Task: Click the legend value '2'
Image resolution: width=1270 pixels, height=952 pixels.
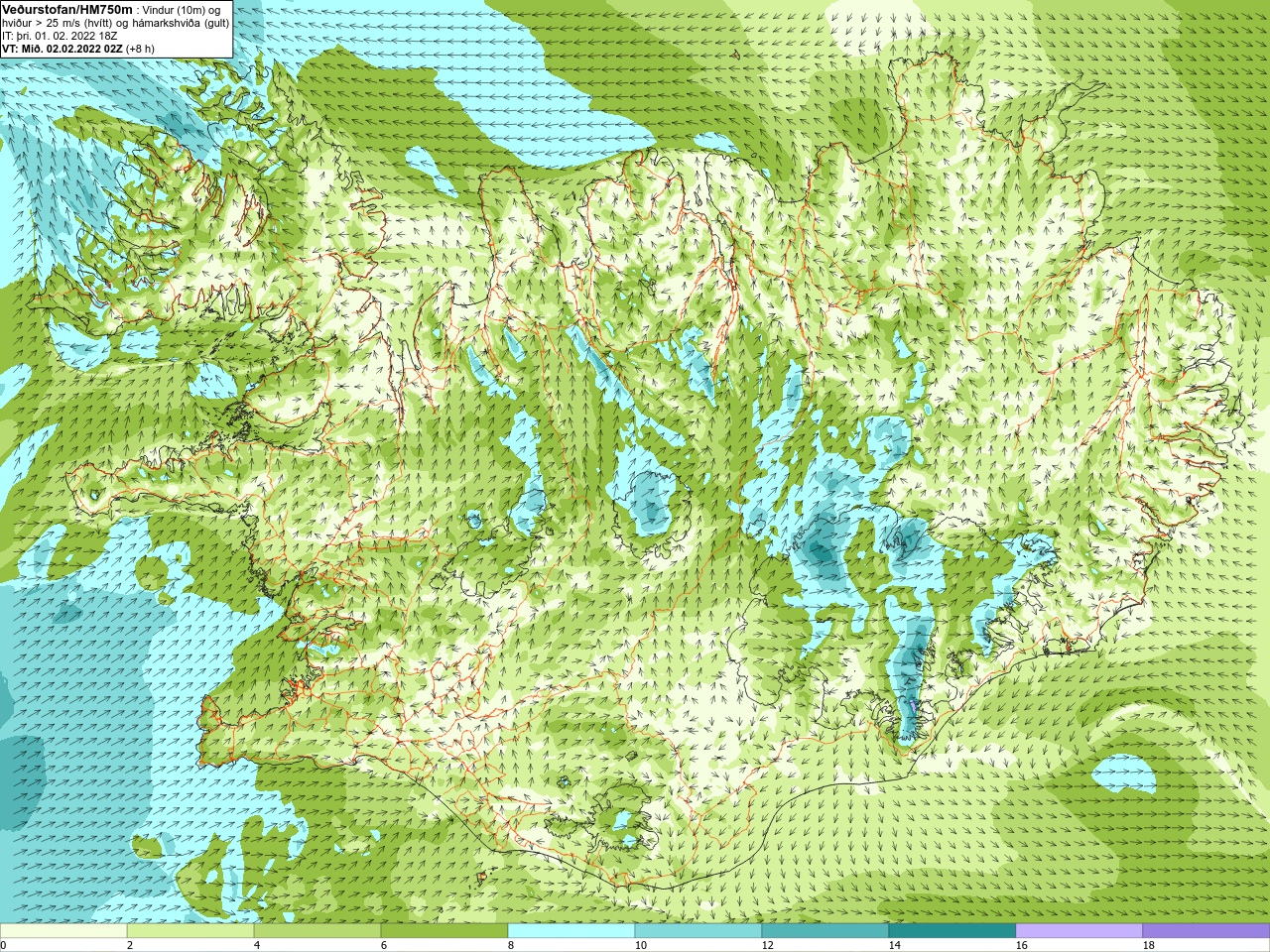Action: pos(130,945)
